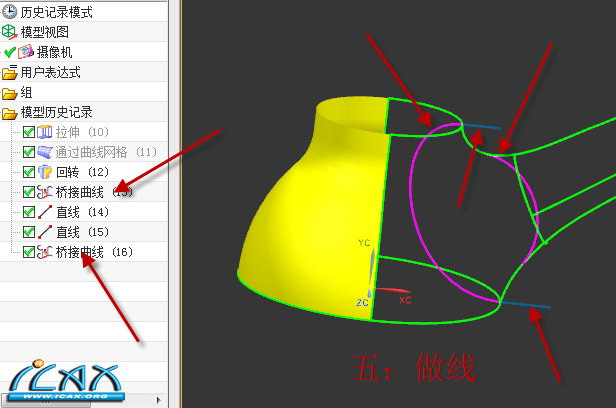Select the 拉伸 (10) feature label
Image resolution: width=616 pixels, height=408 pixels.
(82, 132)
